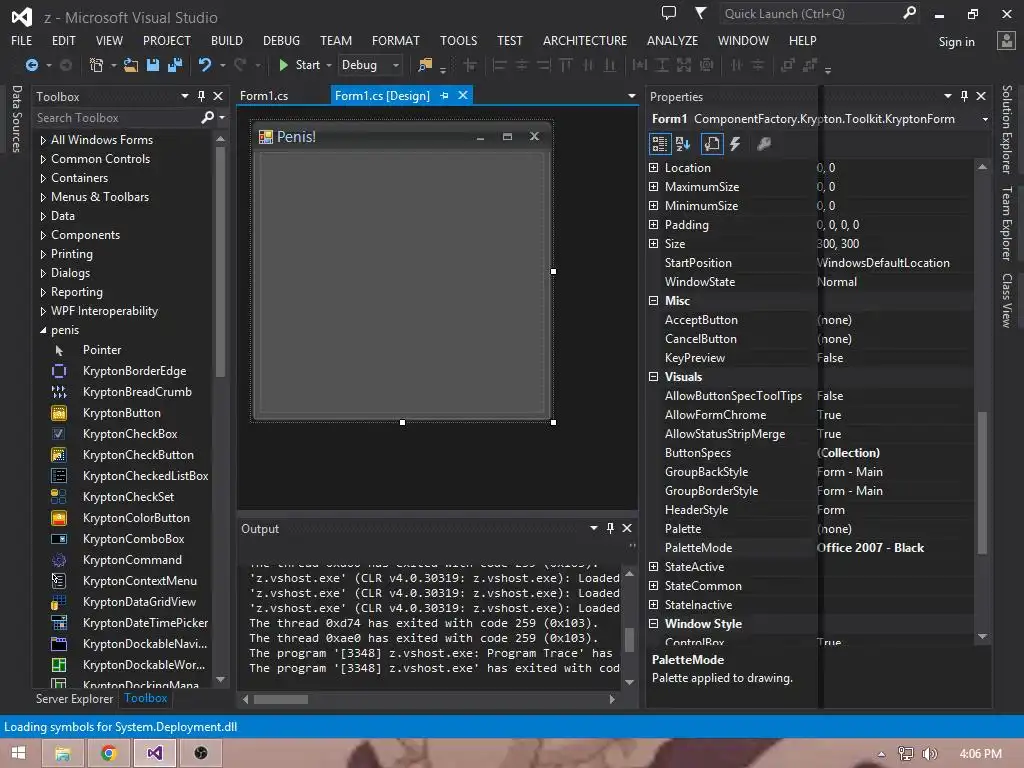
Task: Click the Save All toolbar icon
Action: point(174,65)
